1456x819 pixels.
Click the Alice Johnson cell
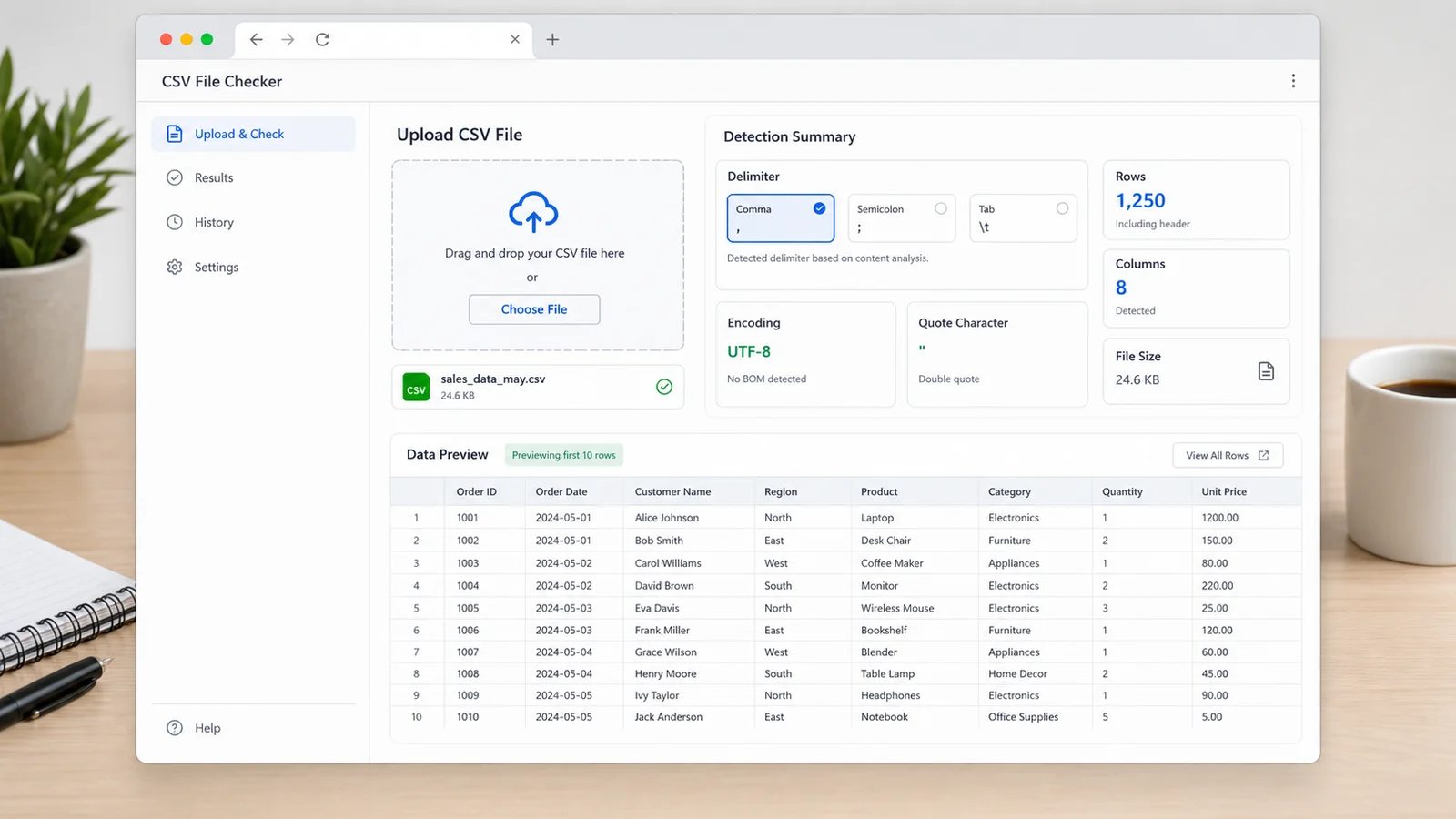[x=667, y=518]
